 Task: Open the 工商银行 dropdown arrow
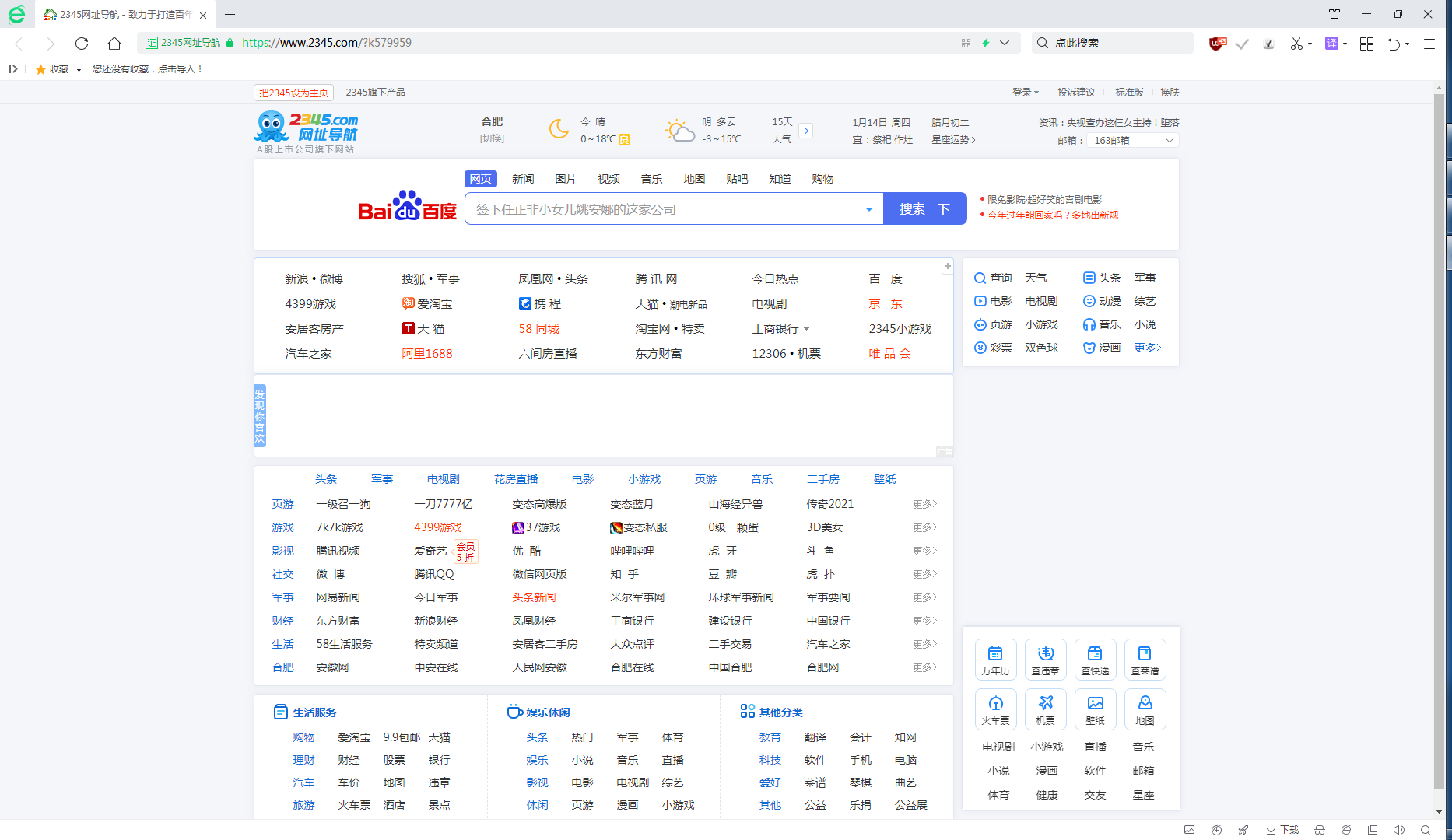[806, 329]
